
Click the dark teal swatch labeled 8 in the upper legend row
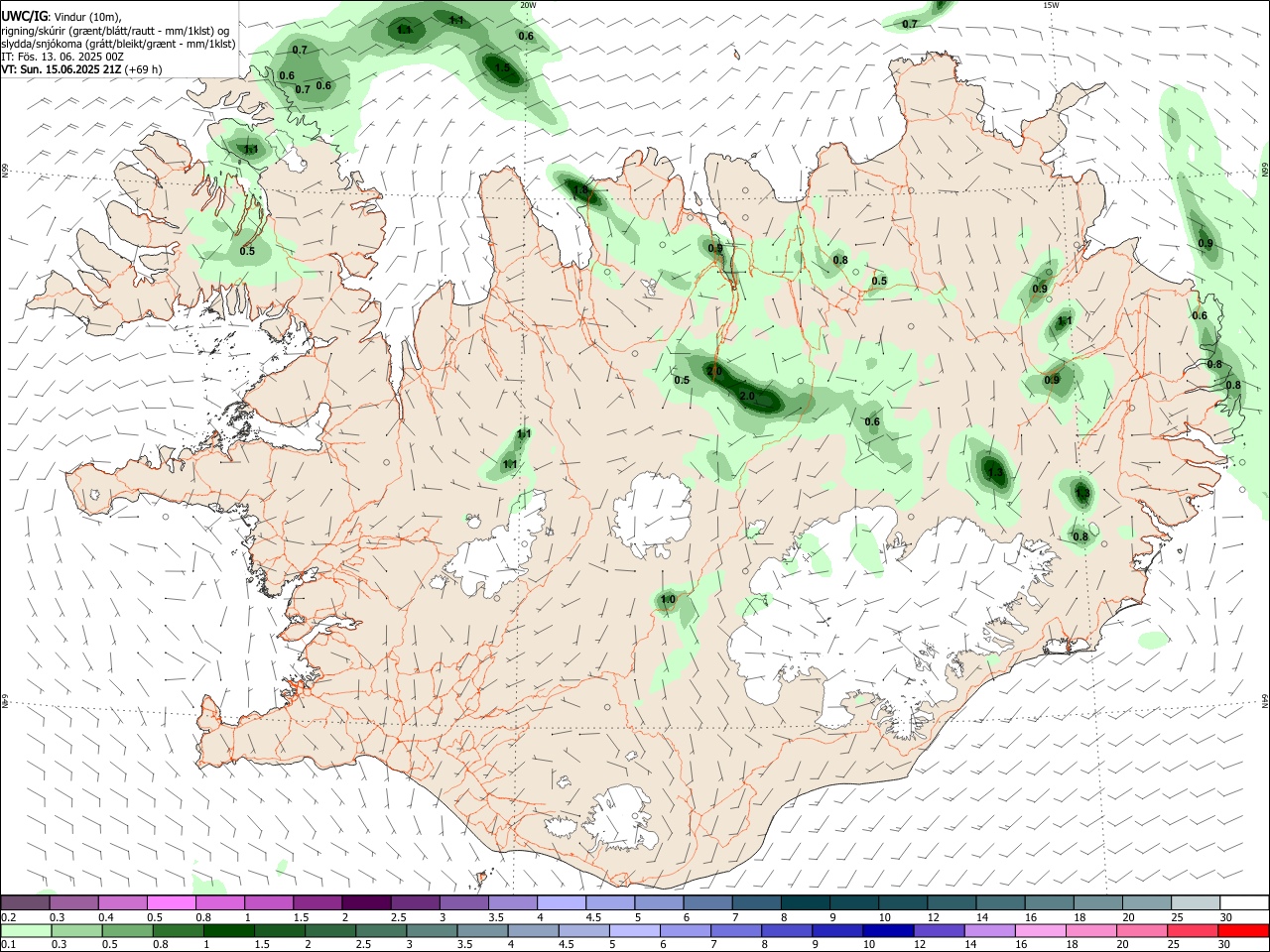(x=806, y=902)
